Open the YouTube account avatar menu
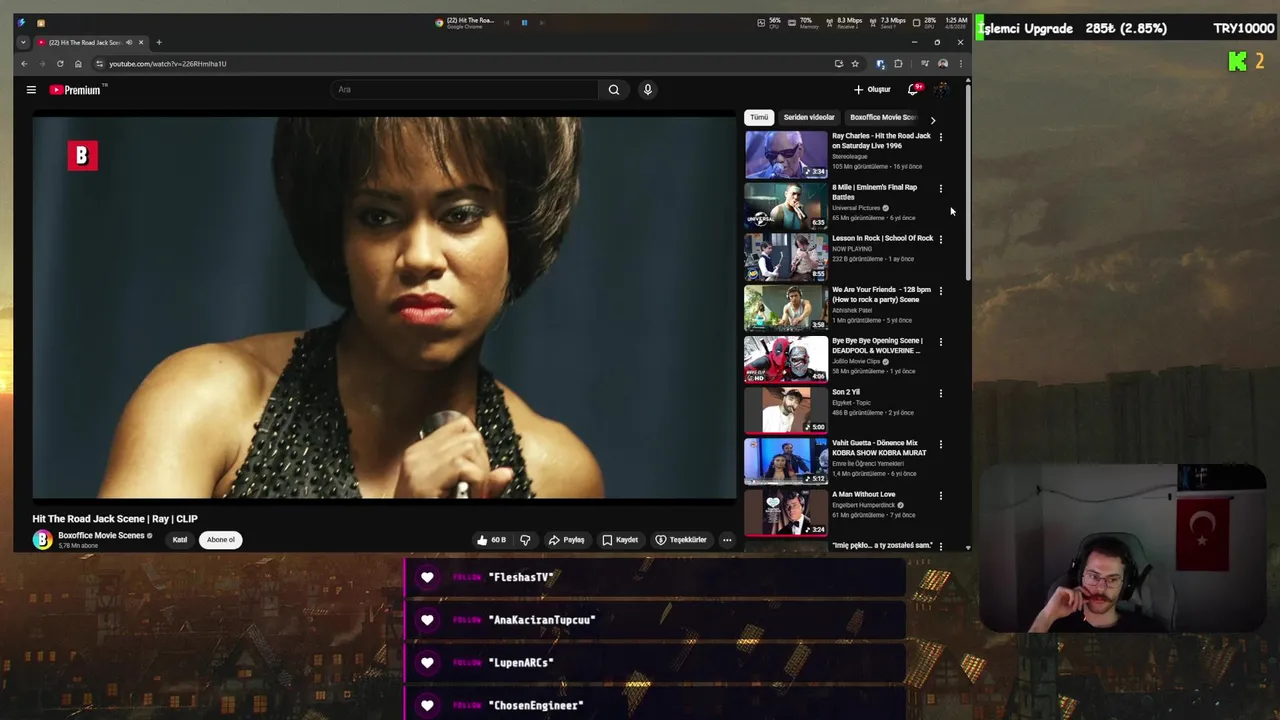The width and height of the screenshot is (1280, 720). (x=941, y=90)
